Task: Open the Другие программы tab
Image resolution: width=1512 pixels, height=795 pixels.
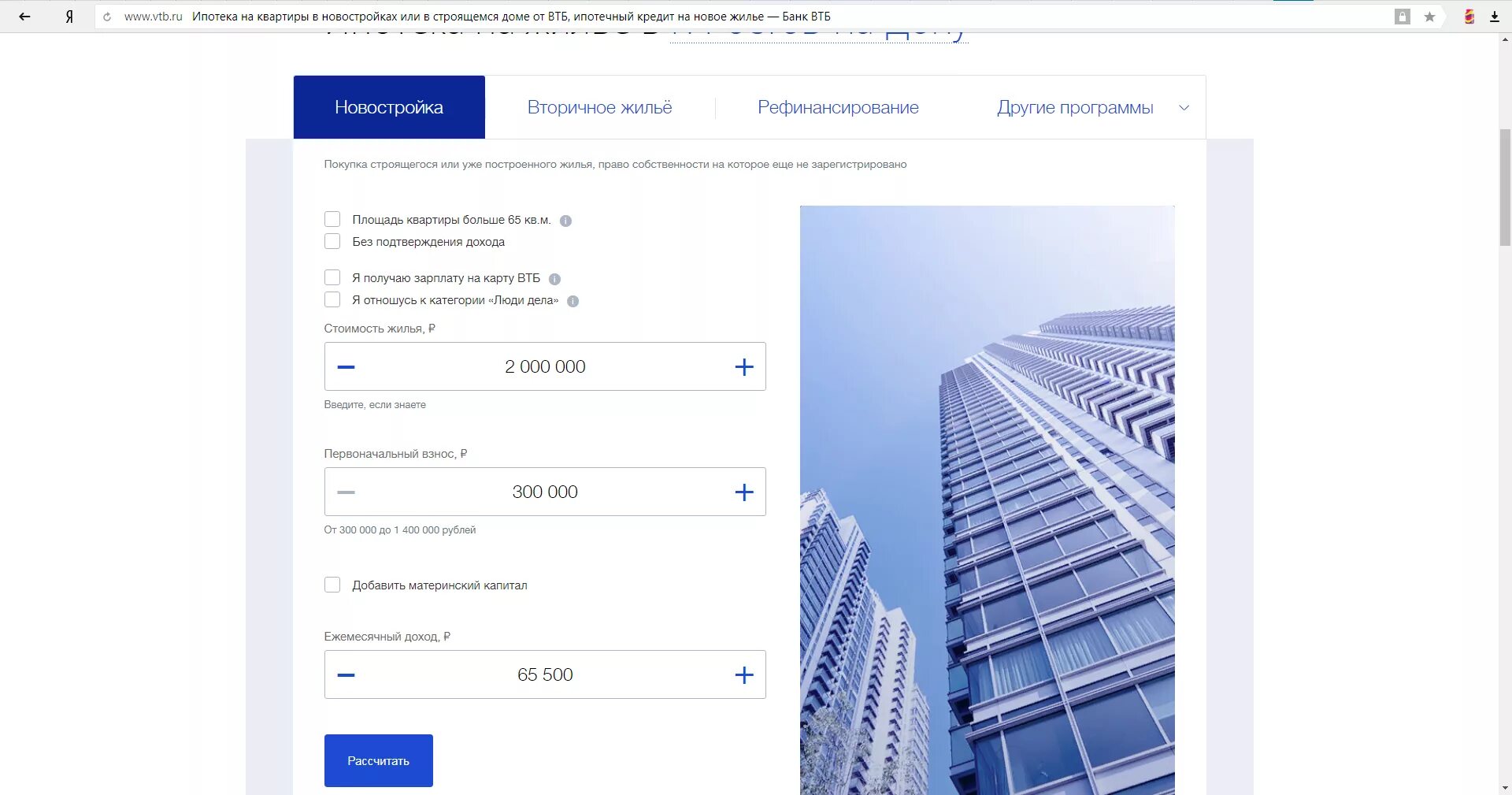Action: point(1075,107)
